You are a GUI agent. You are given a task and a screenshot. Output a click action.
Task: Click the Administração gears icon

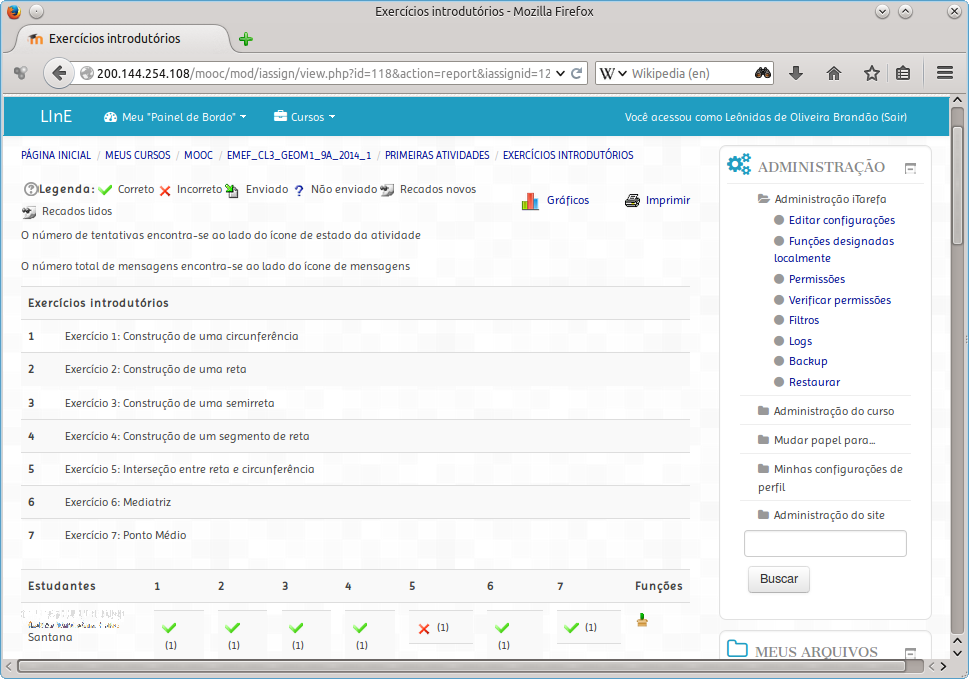739,164
